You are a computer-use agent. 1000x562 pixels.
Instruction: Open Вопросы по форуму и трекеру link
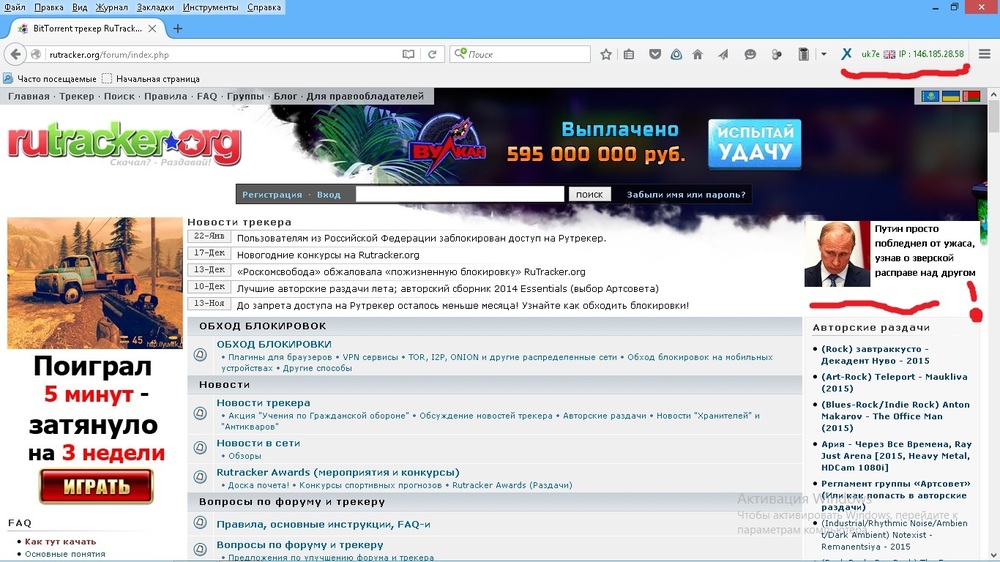(x=300, y=545)
